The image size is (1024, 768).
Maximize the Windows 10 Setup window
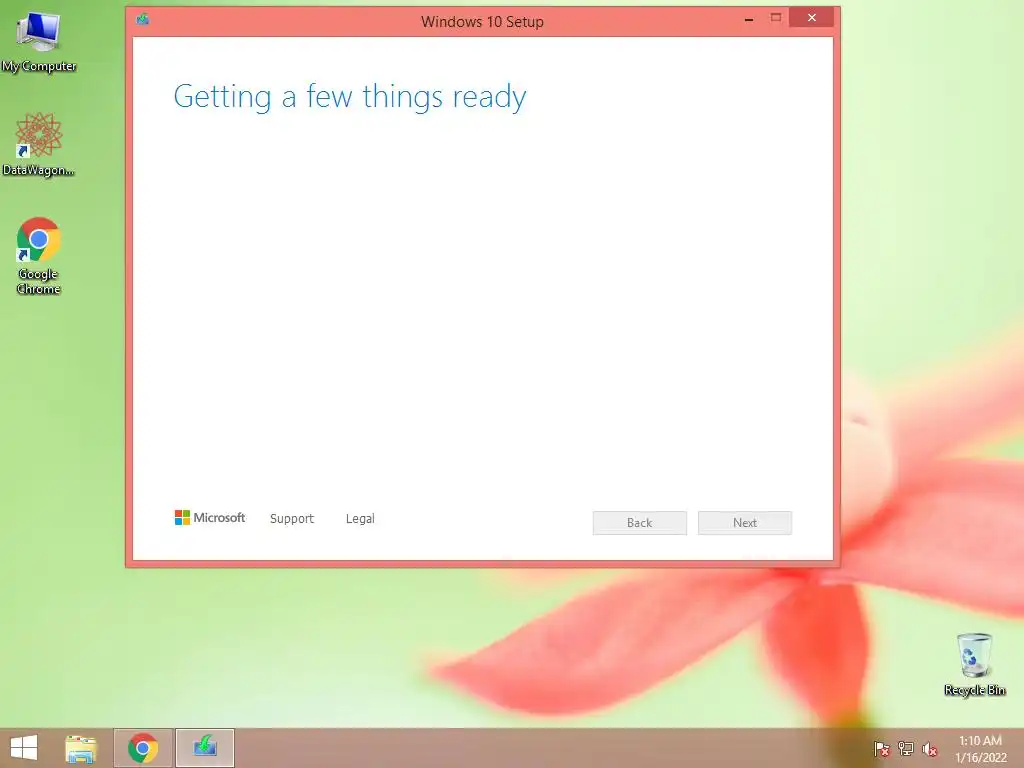[x=775, y=18]
